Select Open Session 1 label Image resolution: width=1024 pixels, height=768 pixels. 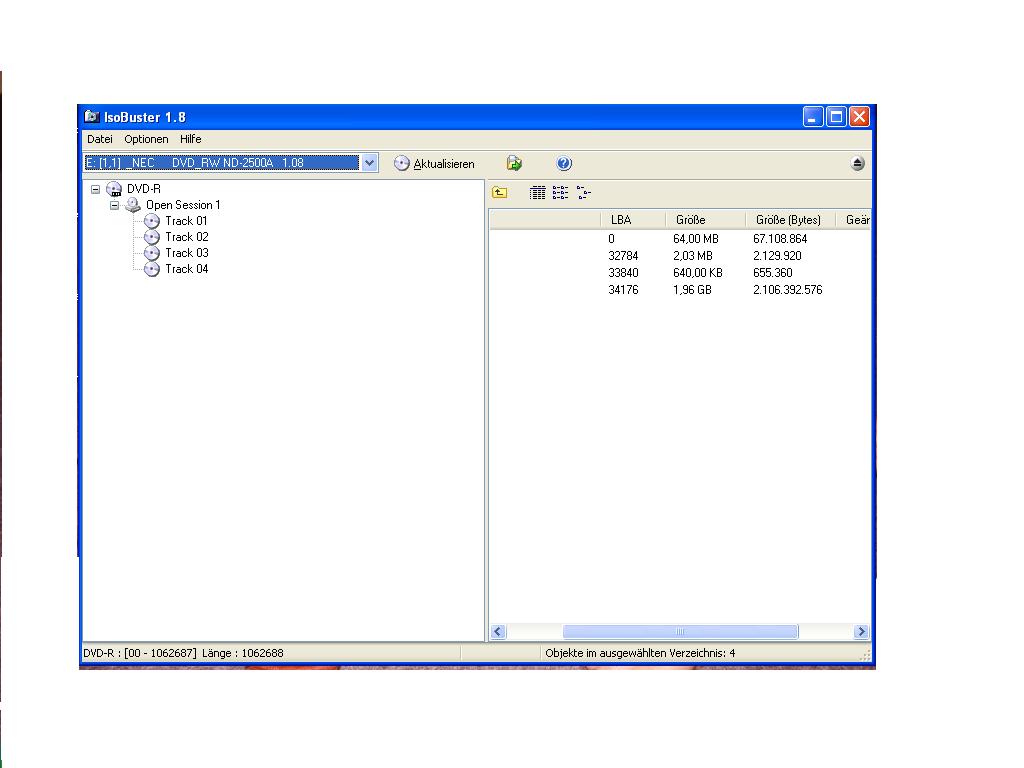(184, 205)
